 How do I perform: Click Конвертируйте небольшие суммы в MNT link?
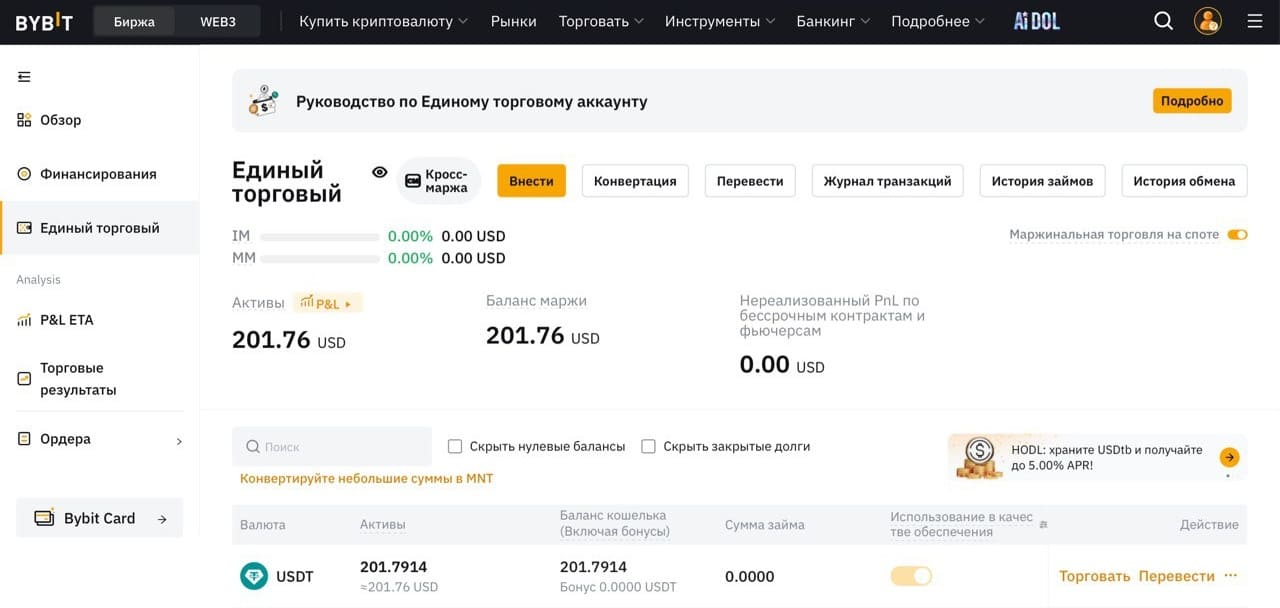click(x=366, y=478)
